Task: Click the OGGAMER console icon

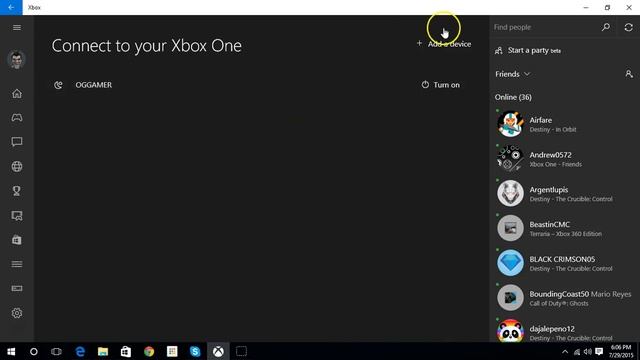Action: [x=58, y=85]
